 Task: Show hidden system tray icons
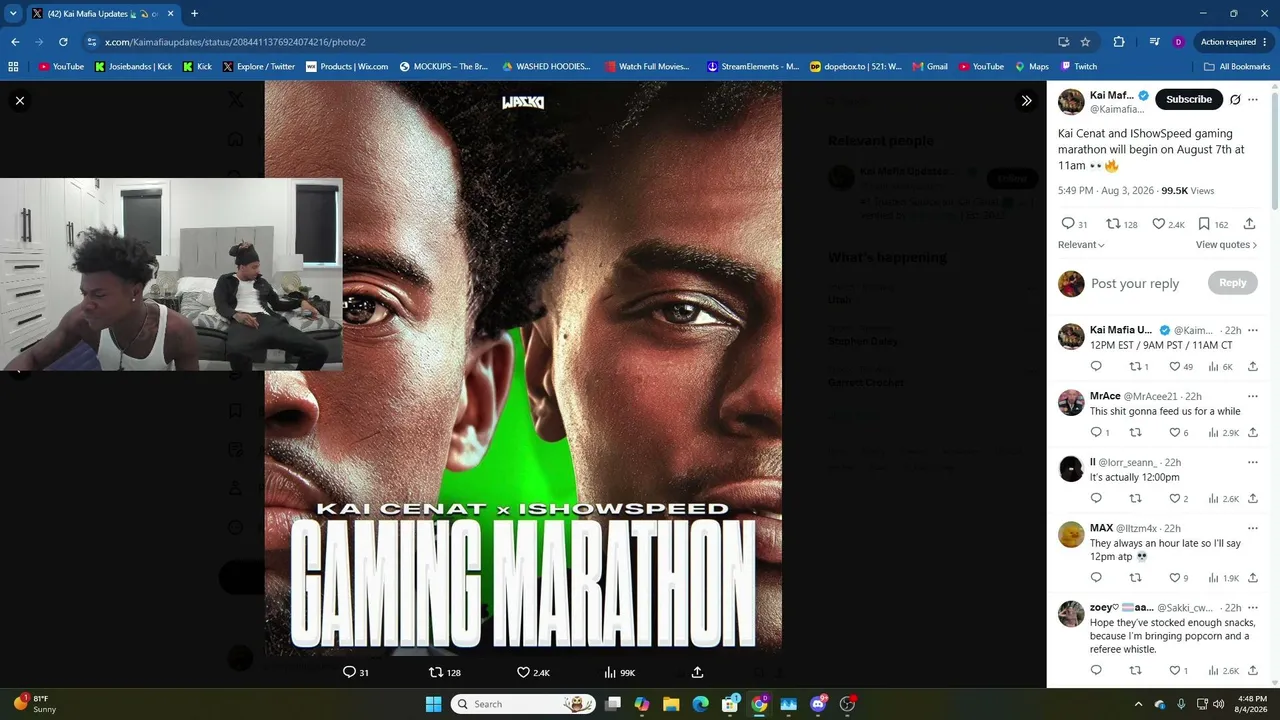pos(1138,704)
